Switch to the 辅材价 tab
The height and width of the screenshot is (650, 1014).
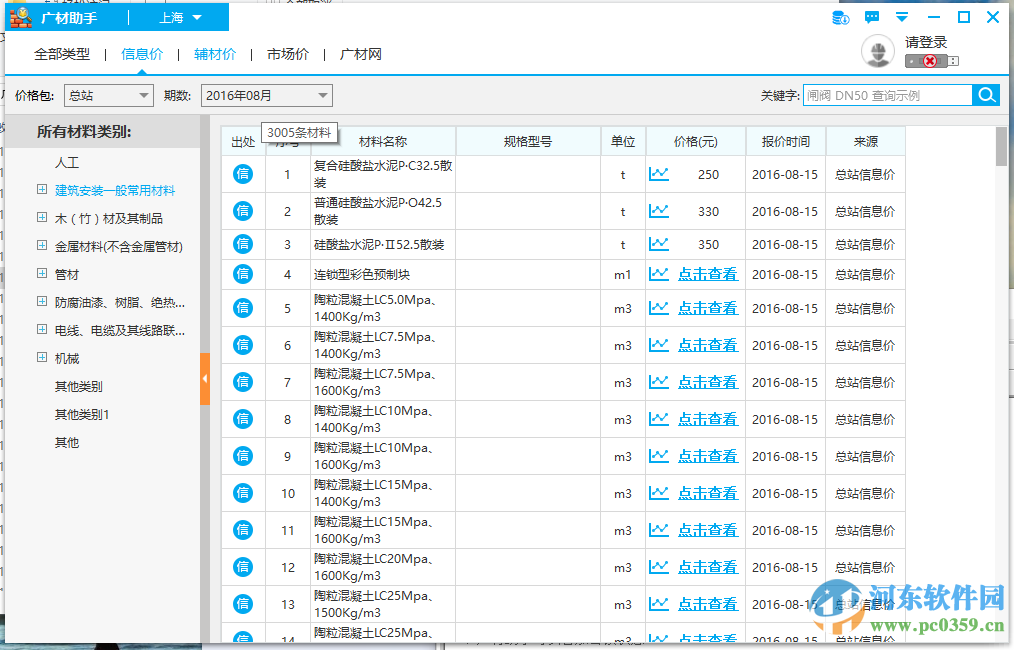[215, 53]
